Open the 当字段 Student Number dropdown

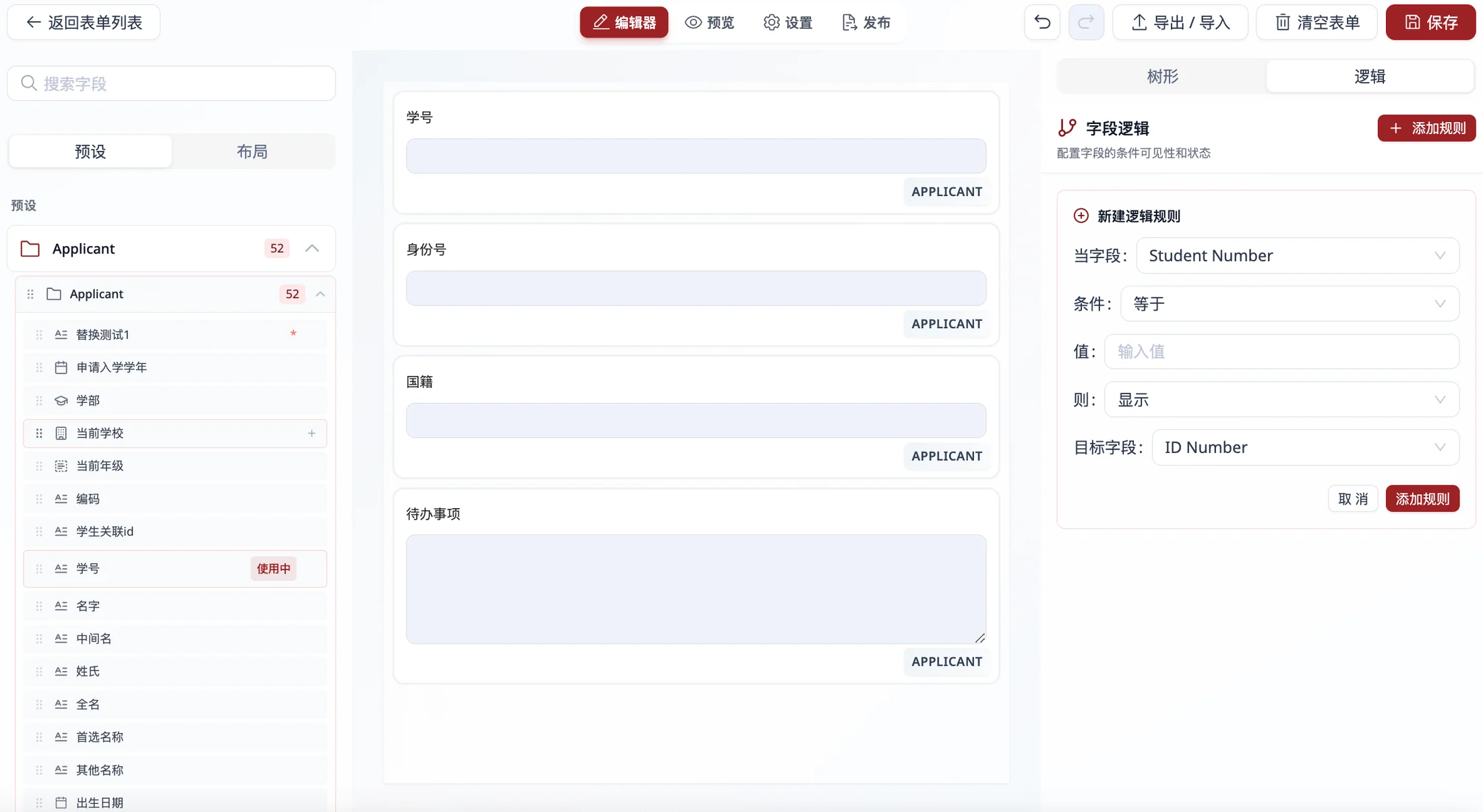[1298, 255]
